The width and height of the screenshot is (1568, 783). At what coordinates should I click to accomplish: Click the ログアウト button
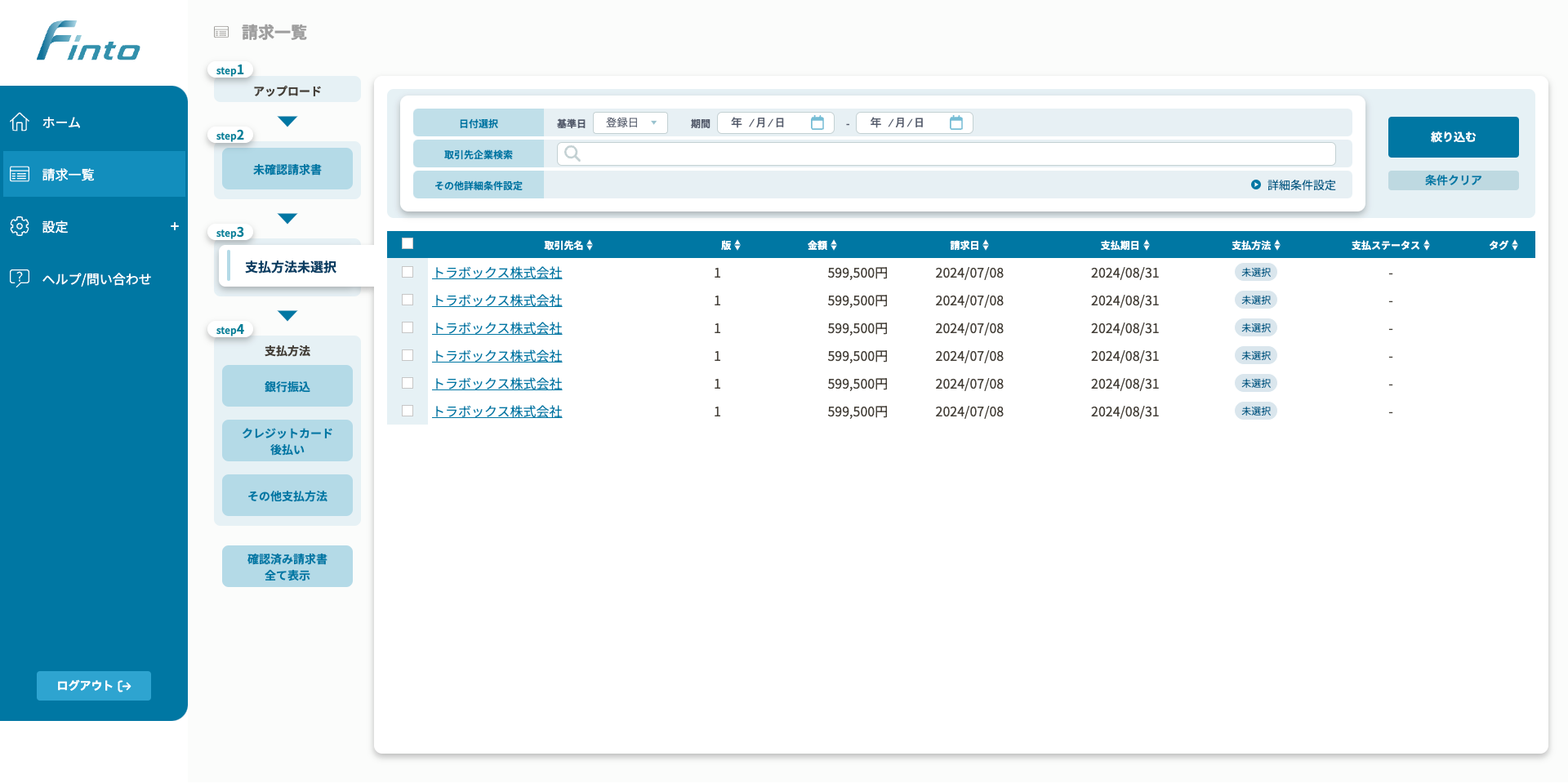[94, 686]
